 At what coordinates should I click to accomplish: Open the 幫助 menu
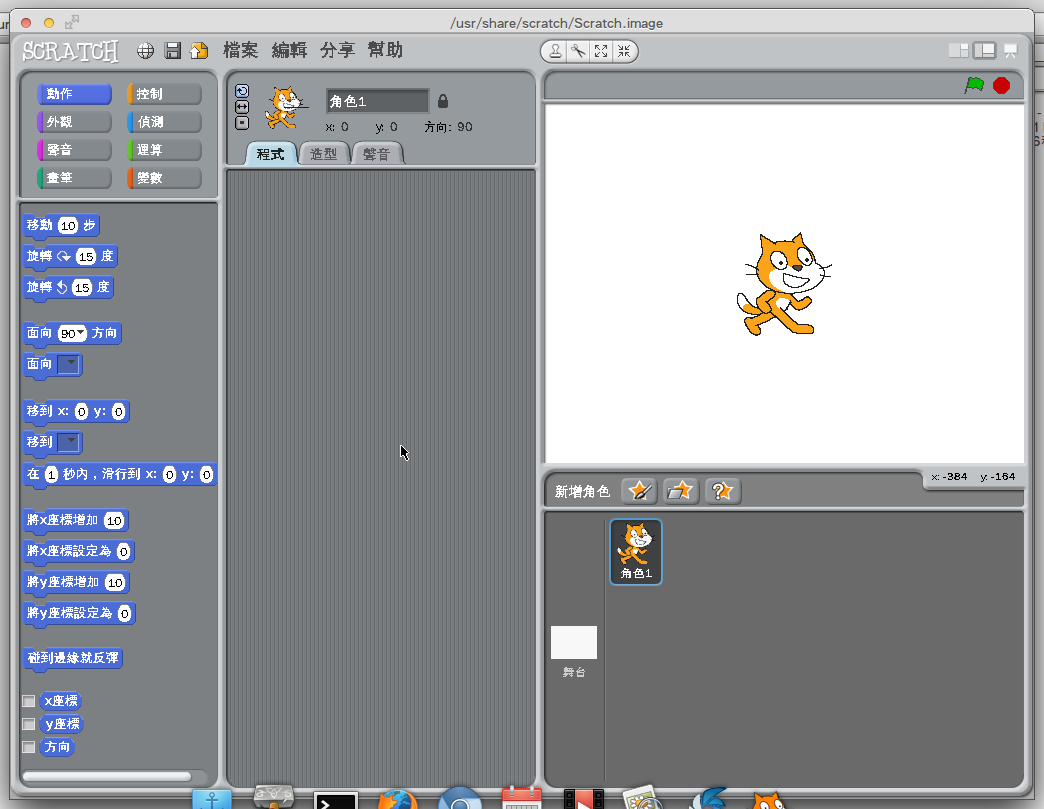coord(385,51)
